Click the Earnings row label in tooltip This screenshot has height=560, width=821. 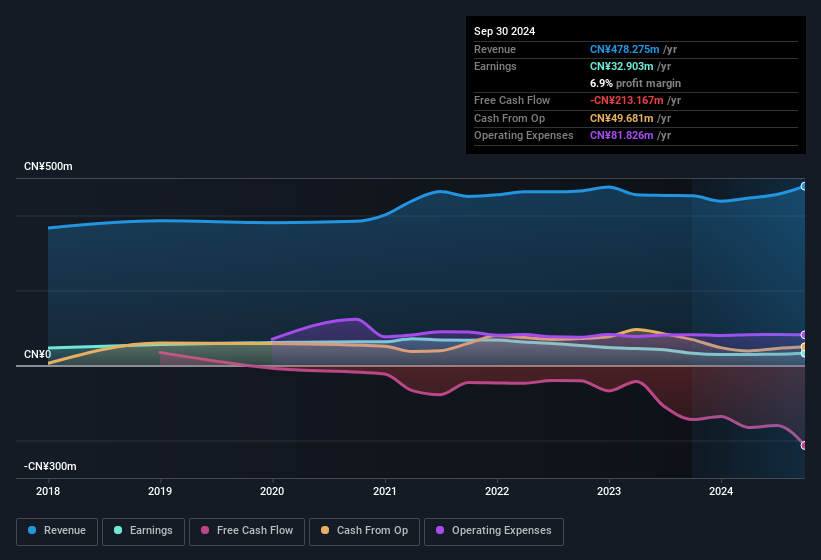[495, 66]
